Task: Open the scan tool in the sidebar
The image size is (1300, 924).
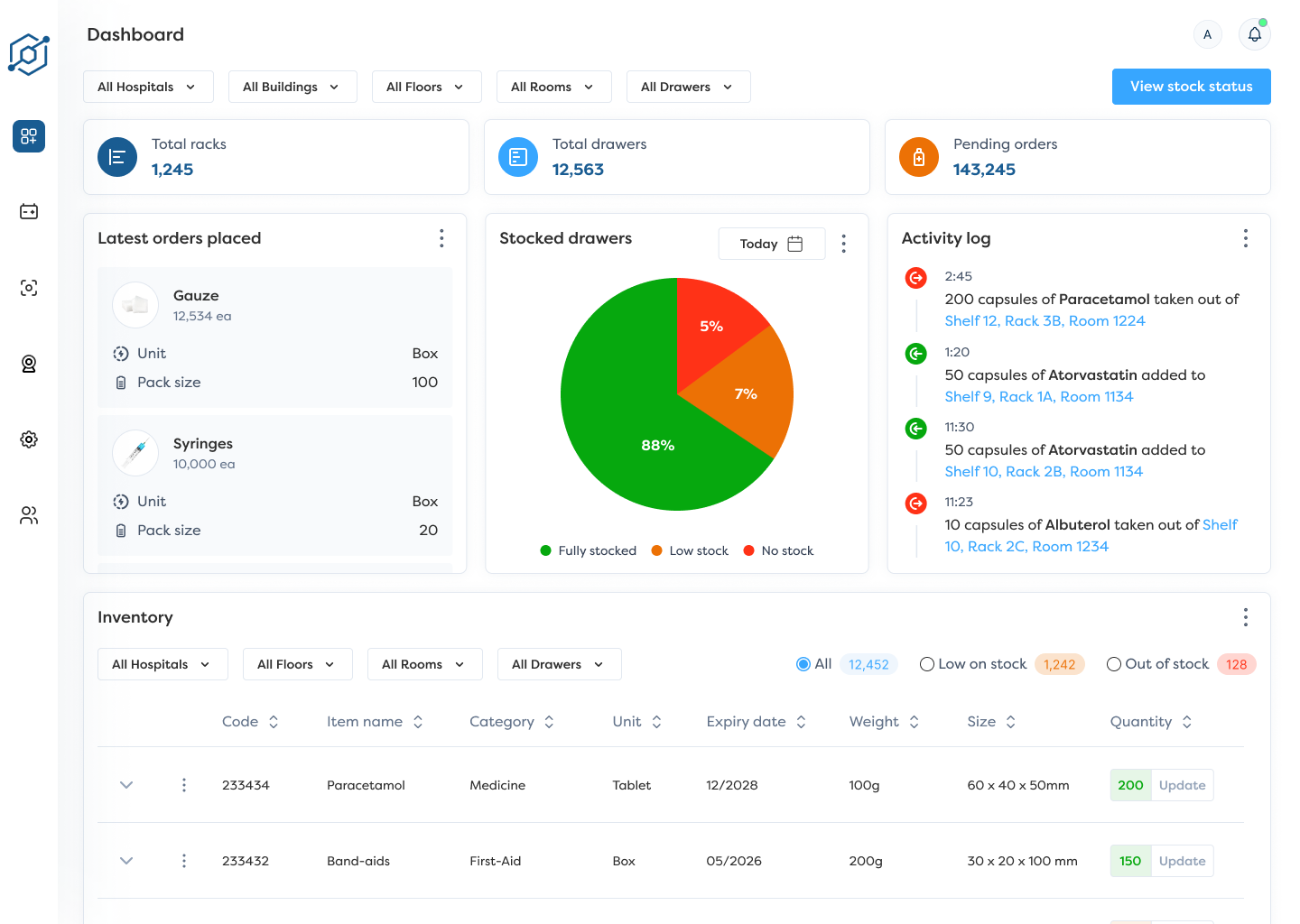Action: coord(28,287)
